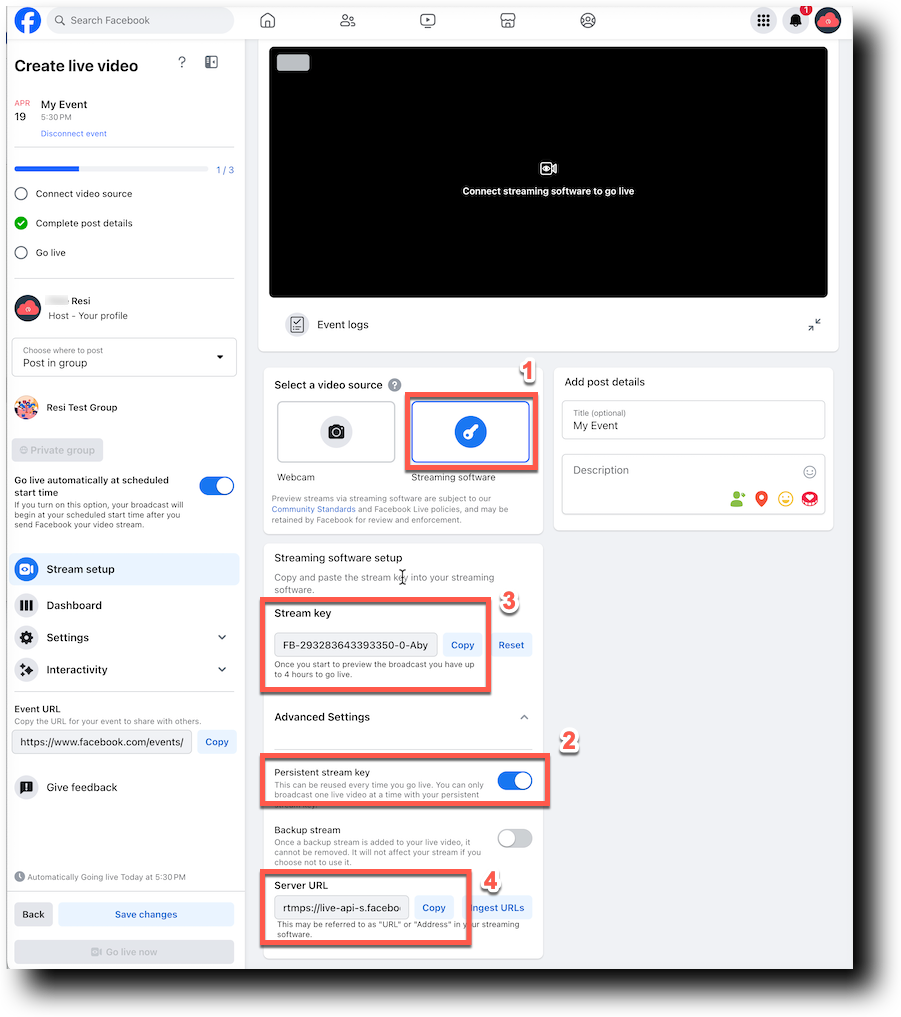Open the emoji picker in the Description field

810,470
